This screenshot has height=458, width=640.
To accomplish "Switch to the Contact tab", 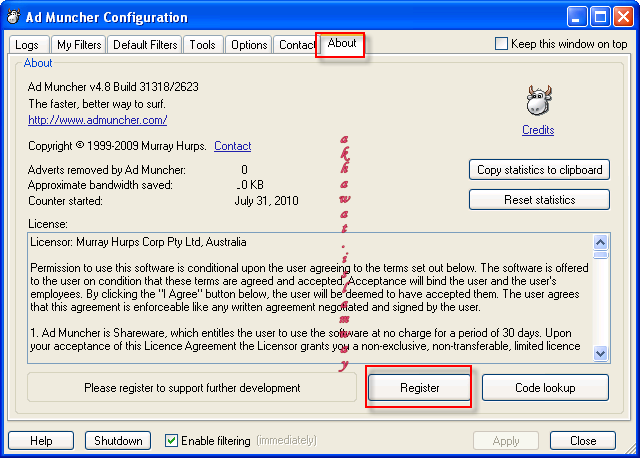I will [296, 45].
